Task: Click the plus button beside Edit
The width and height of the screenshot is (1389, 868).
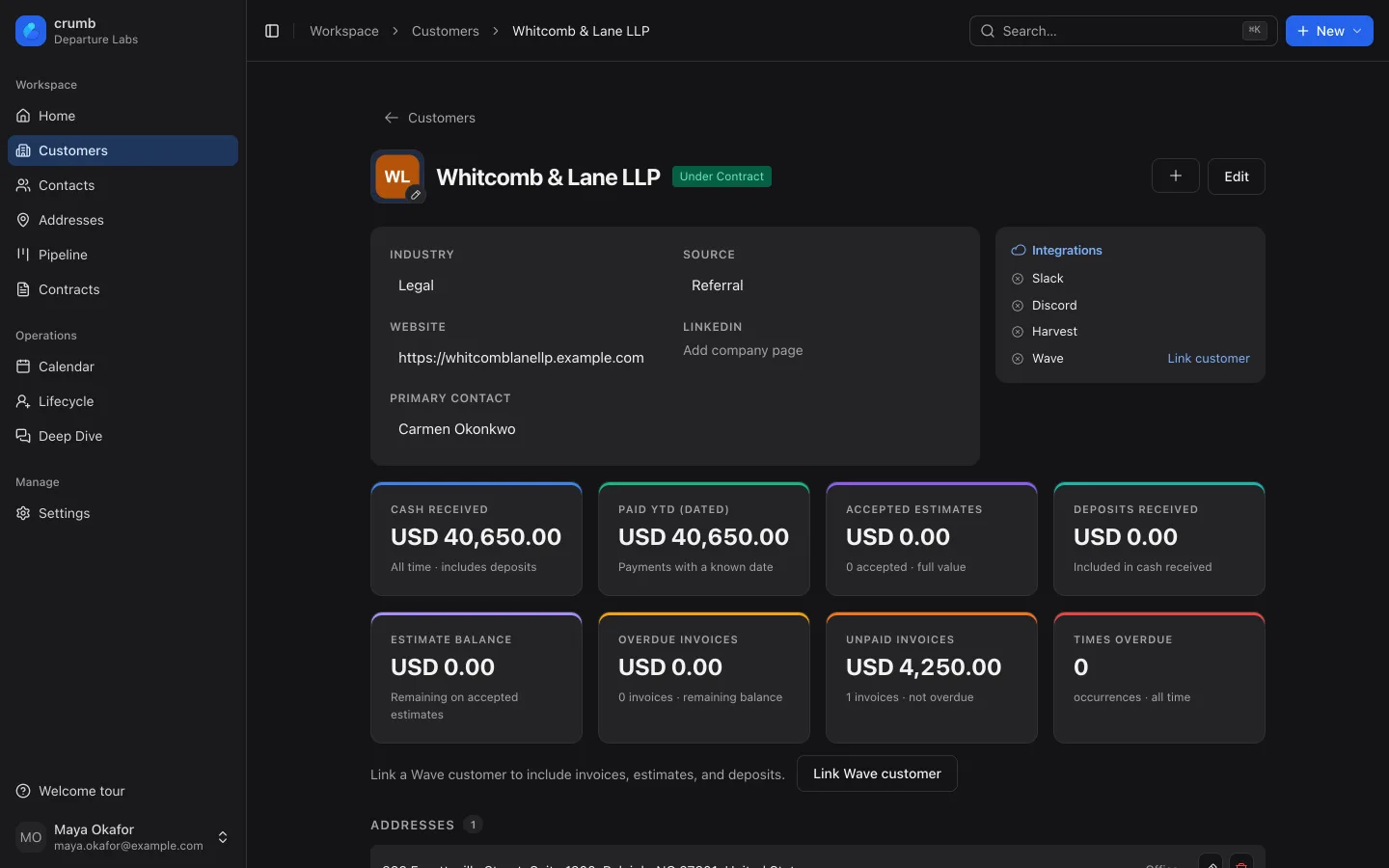Action: point(1176,176)
